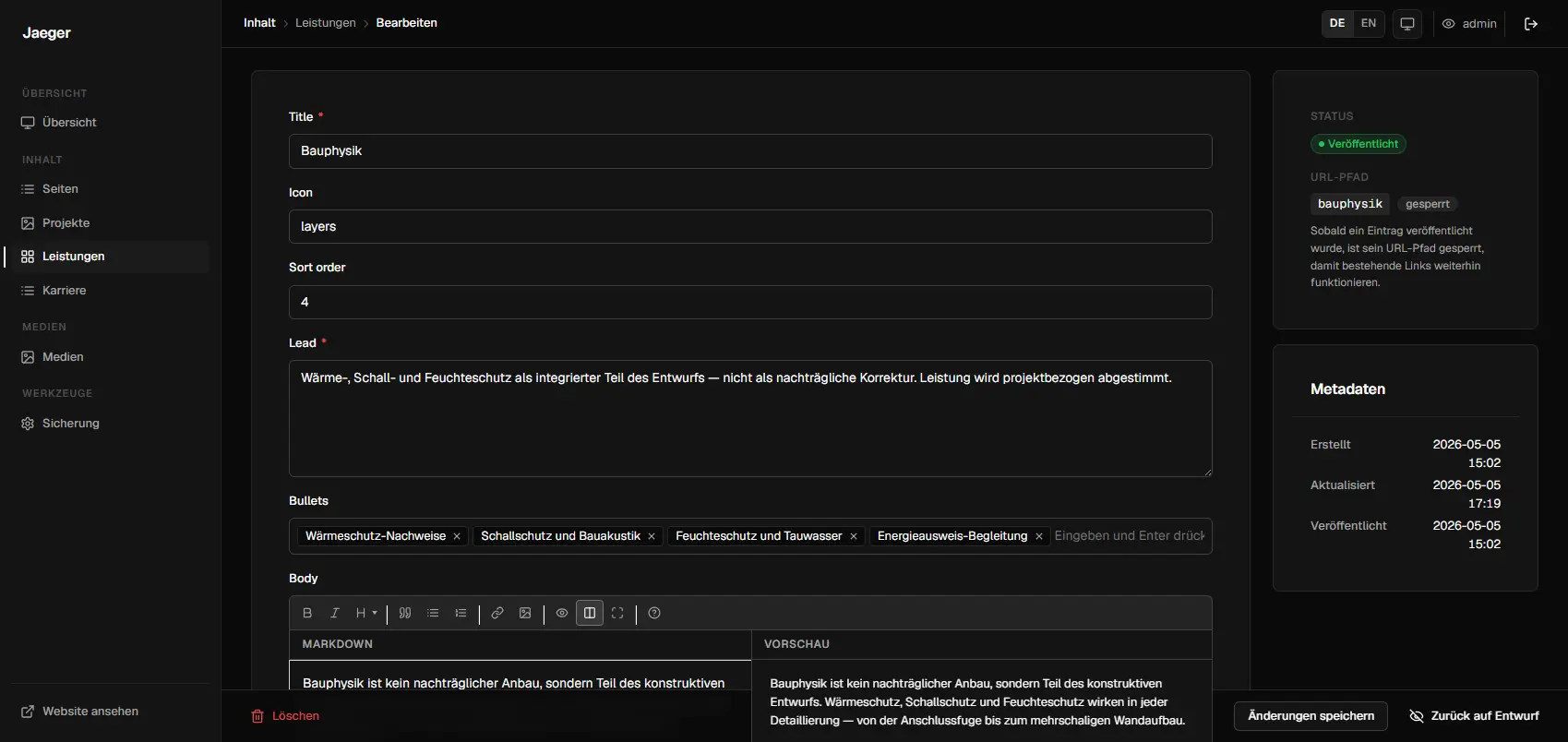Open markdown help icon
Screen dimensions: 1568x742
[x=654, y=613]
